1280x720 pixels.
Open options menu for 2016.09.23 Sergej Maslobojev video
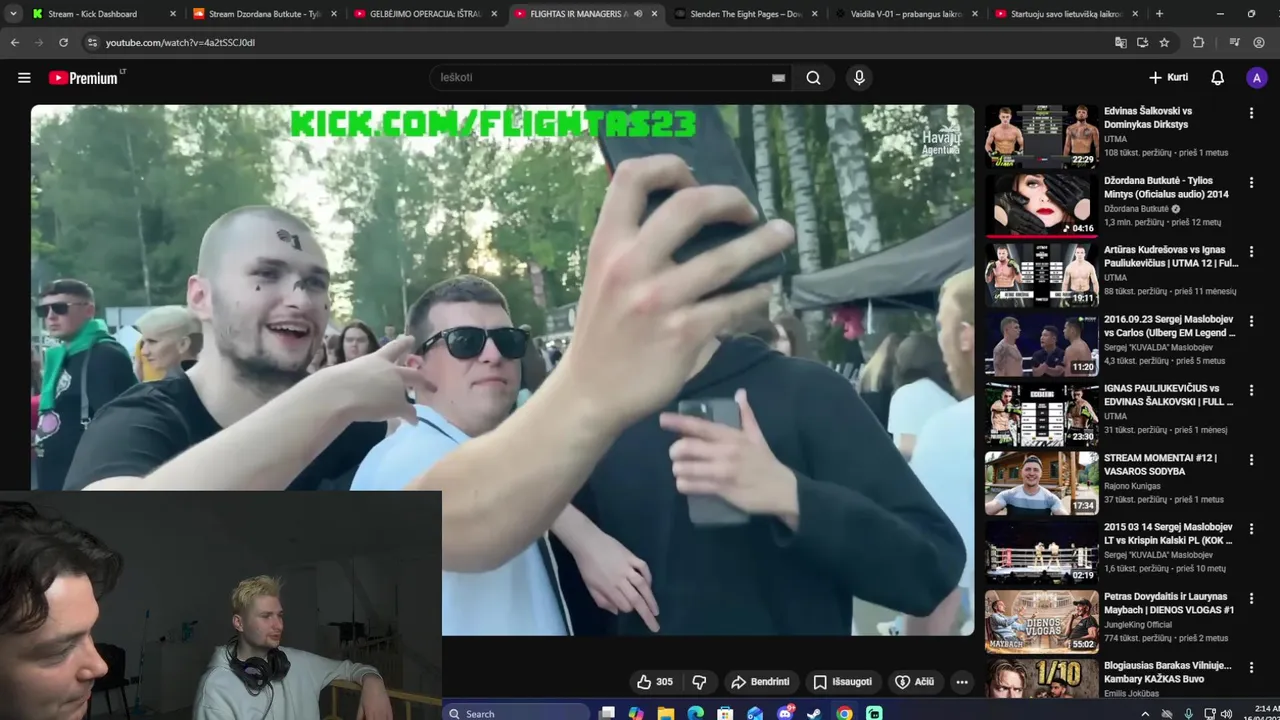tap(1251, 321)
